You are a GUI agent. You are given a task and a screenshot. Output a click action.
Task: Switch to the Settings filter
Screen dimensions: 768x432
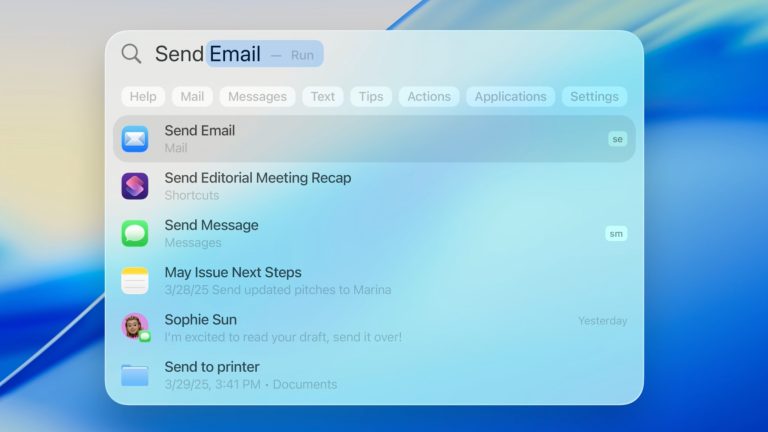(x=594, y=97)
